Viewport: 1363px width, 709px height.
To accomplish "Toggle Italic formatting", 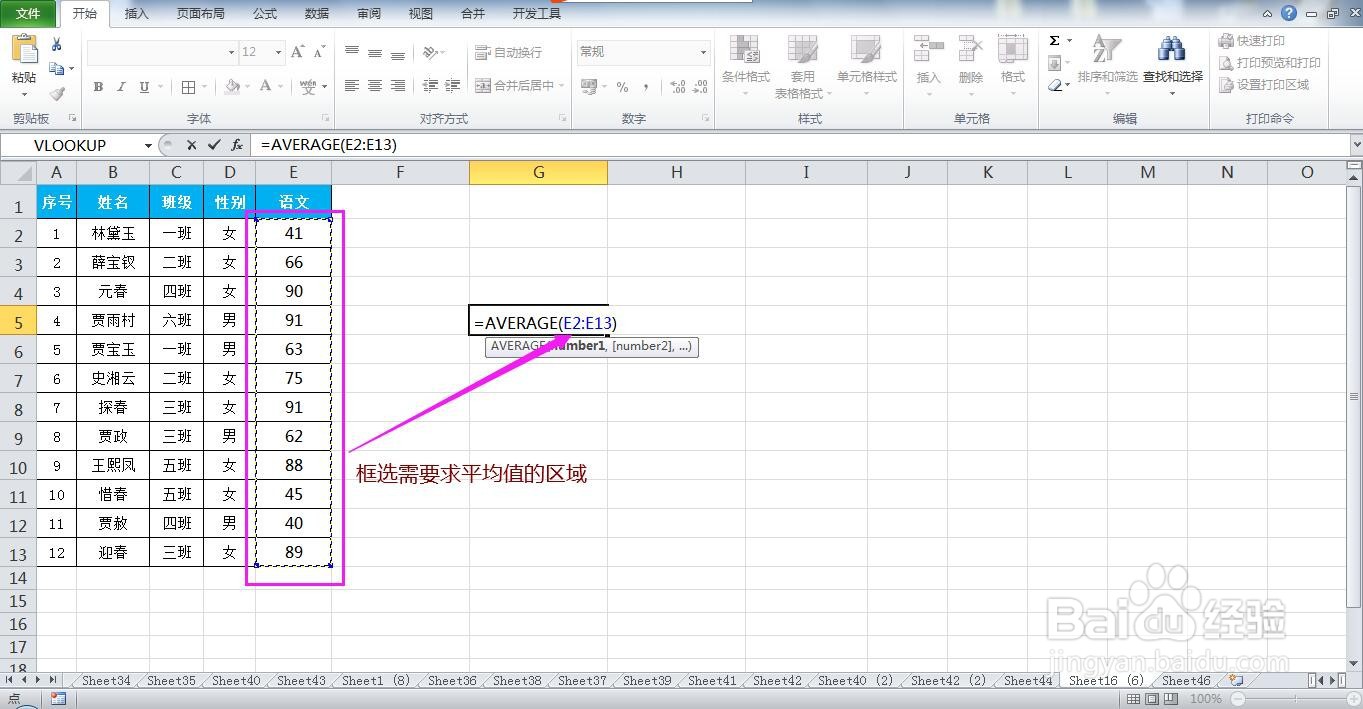I will click(x=121, y=87).
